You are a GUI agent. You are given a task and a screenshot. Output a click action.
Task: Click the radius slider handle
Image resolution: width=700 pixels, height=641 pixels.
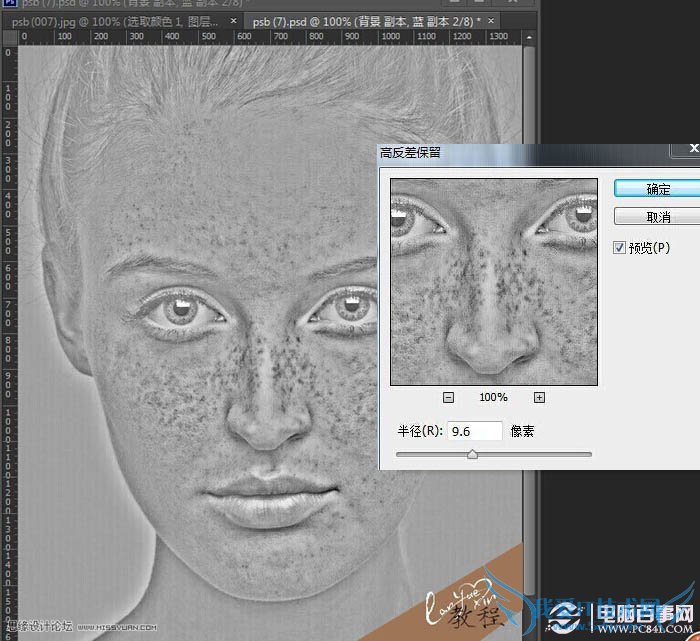472,454
